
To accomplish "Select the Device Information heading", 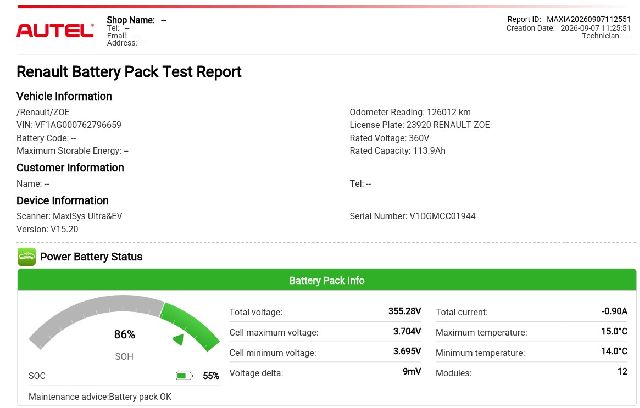I will [x=62, y=201].
